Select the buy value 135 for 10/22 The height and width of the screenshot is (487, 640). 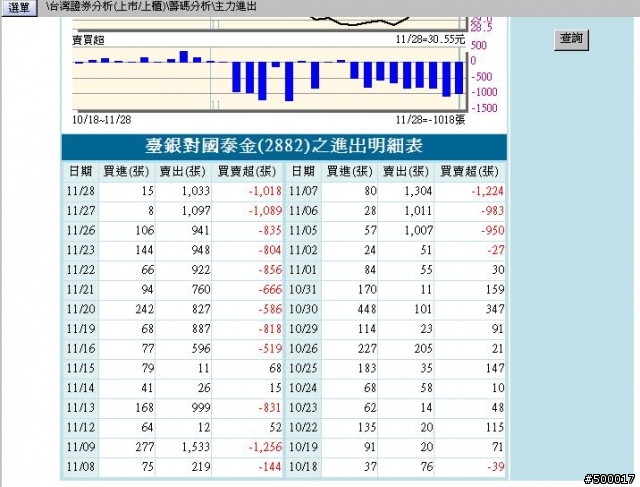coord(367,427)
